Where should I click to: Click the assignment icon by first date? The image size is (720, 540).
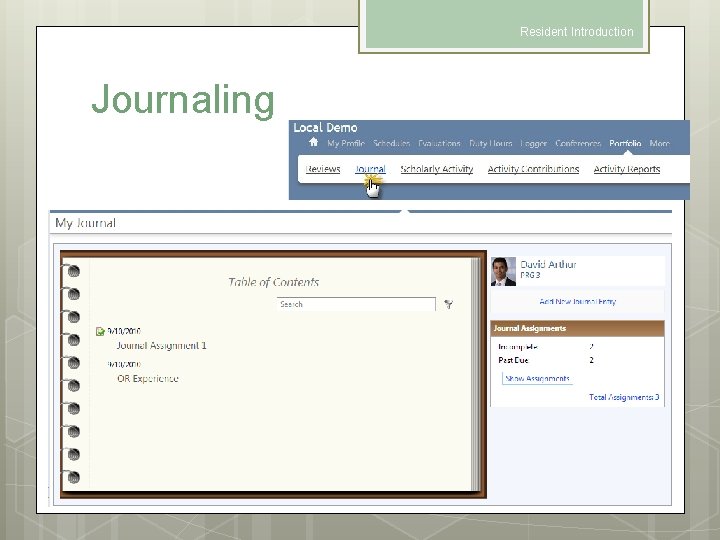[x=100, y=331]
